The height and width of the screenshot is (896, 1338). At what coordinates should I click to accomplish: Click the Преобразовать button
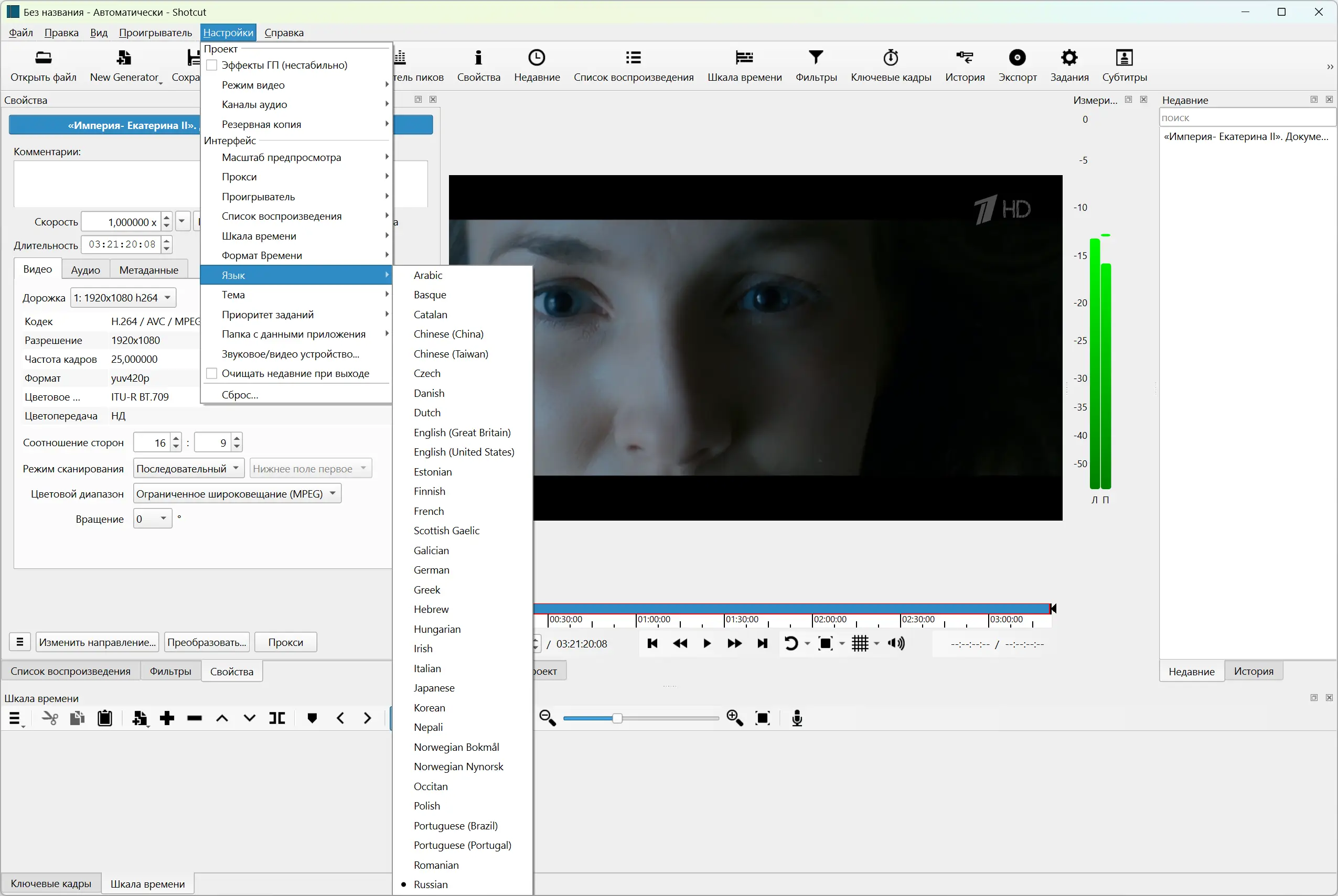tap(207, 642)
